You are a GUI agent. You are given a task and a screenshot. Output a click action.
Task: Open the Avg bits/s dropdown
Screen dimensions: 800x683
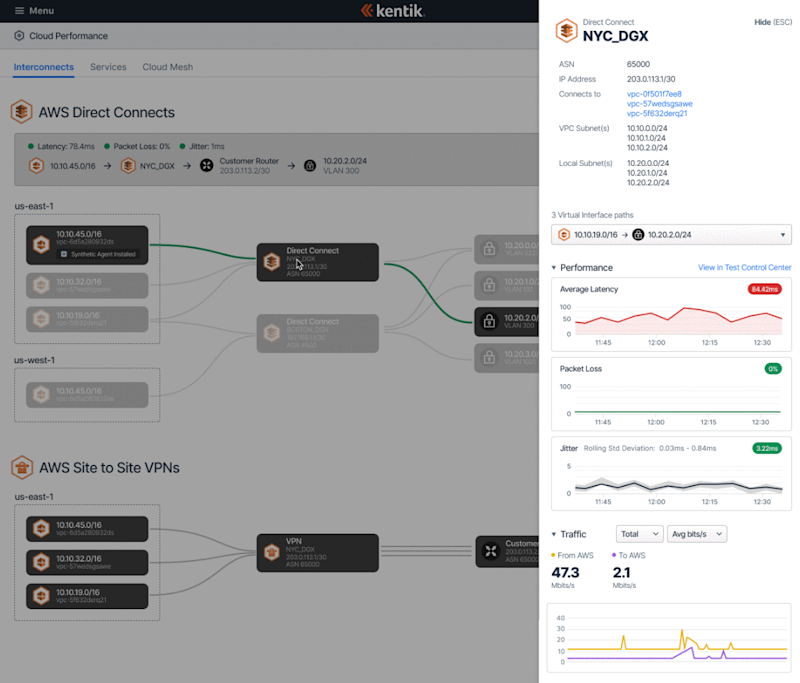coord(697,534)
